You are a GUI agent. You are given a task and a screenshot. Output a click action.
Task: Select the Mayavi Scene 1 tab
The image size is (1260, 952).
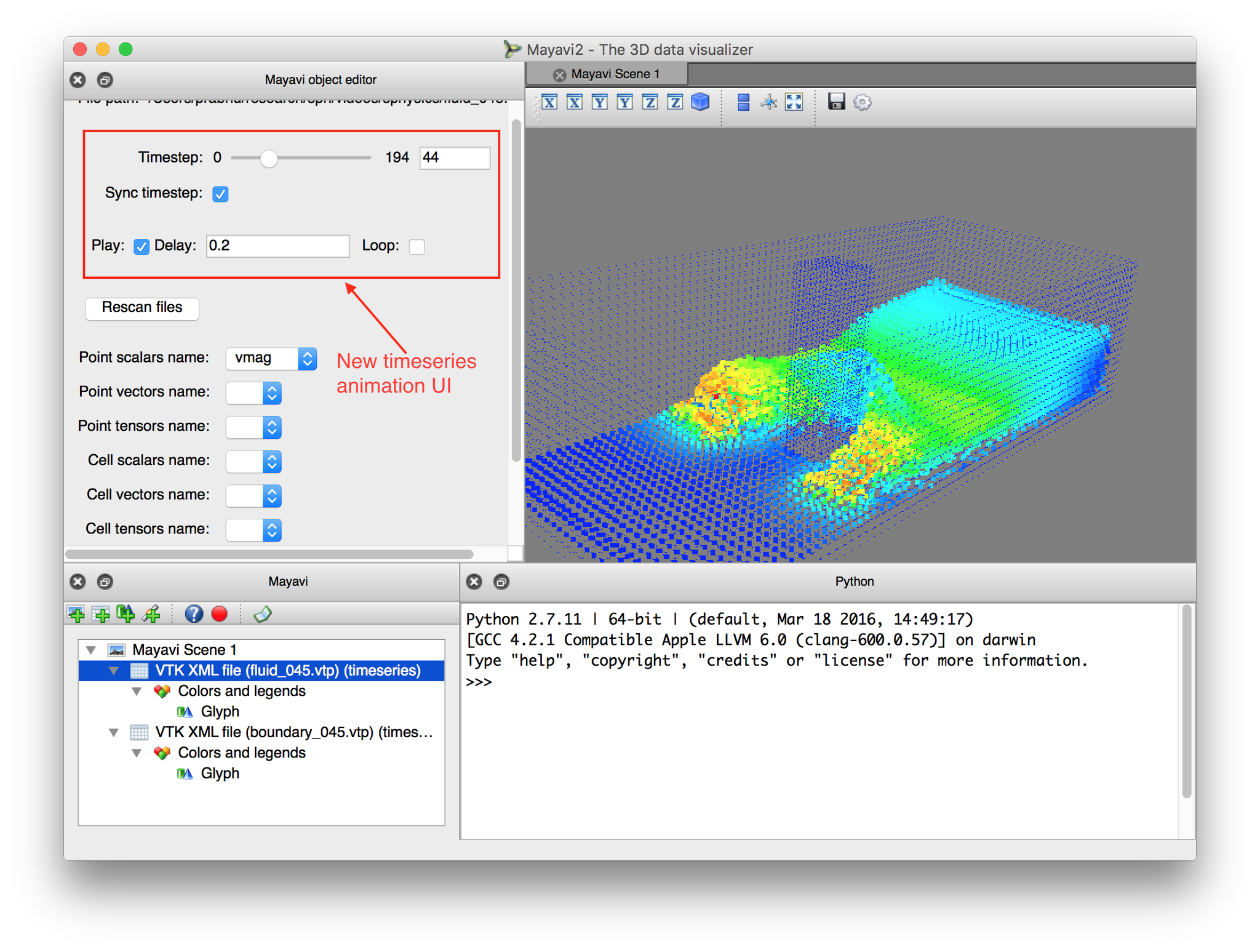coord(614,74)
